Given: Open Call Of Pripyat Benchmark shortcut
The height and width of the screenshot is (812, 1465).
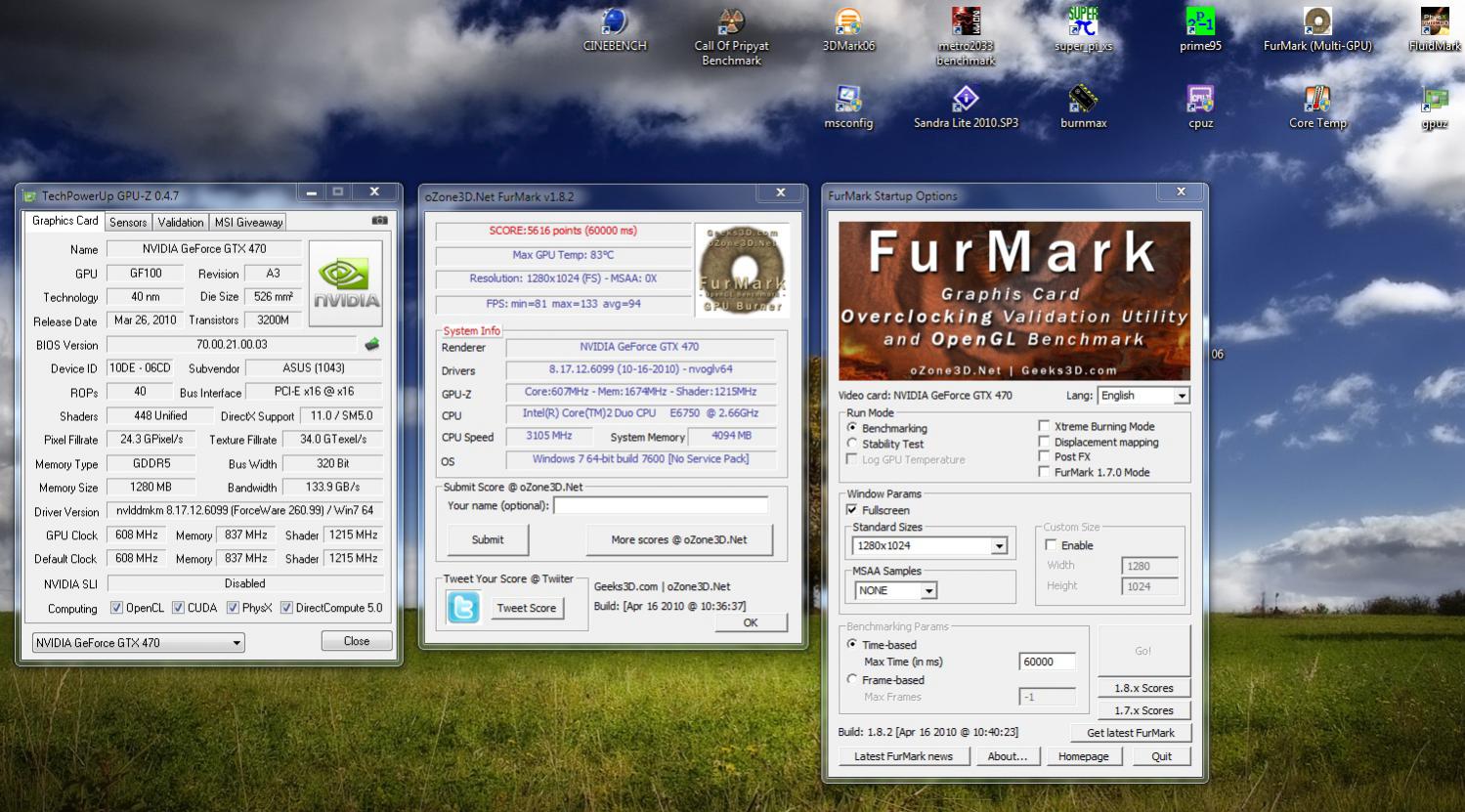Looking at the screenshot, I should (x=731, y=36).
